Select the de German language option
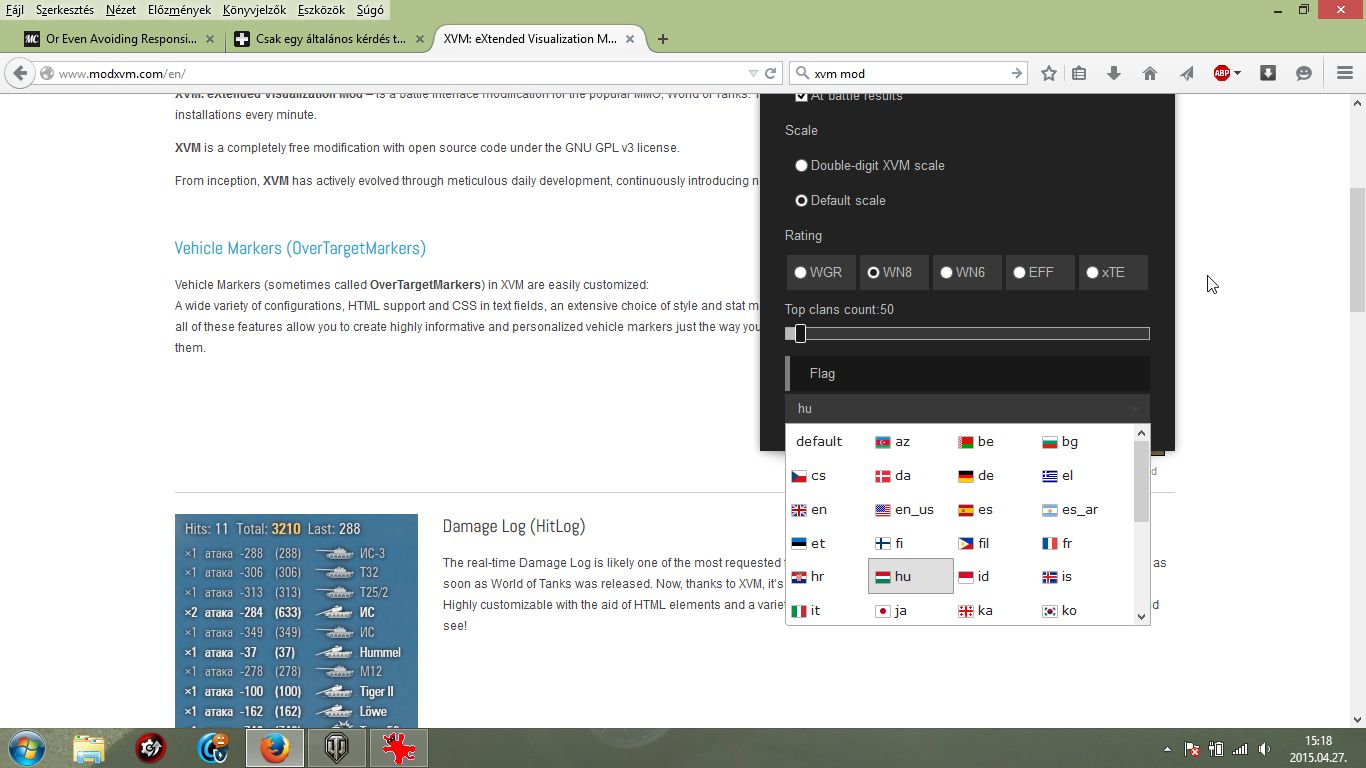1366x768 pixels. click(976, 476)
